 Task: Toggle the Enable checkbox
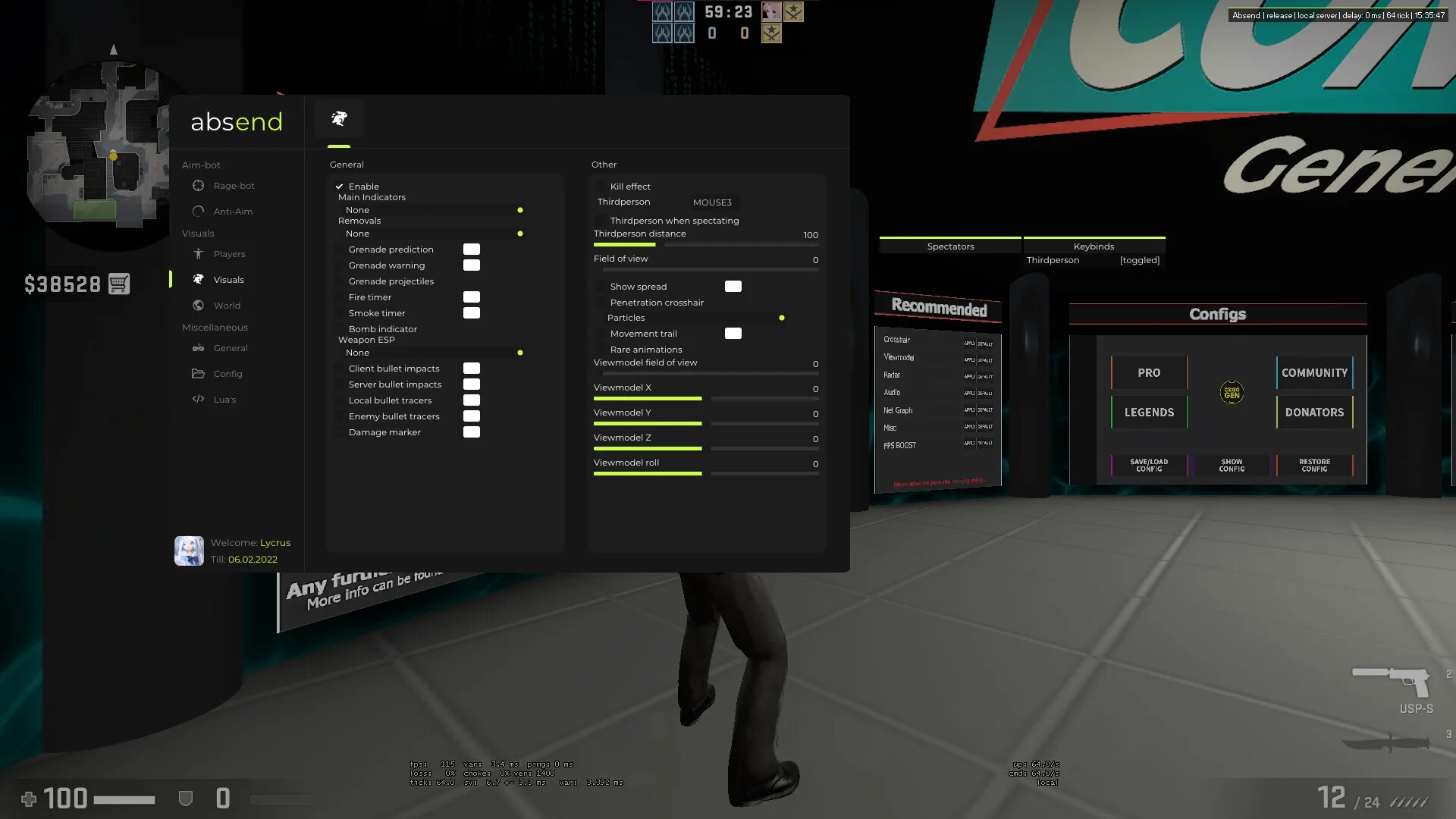[339, 187]
